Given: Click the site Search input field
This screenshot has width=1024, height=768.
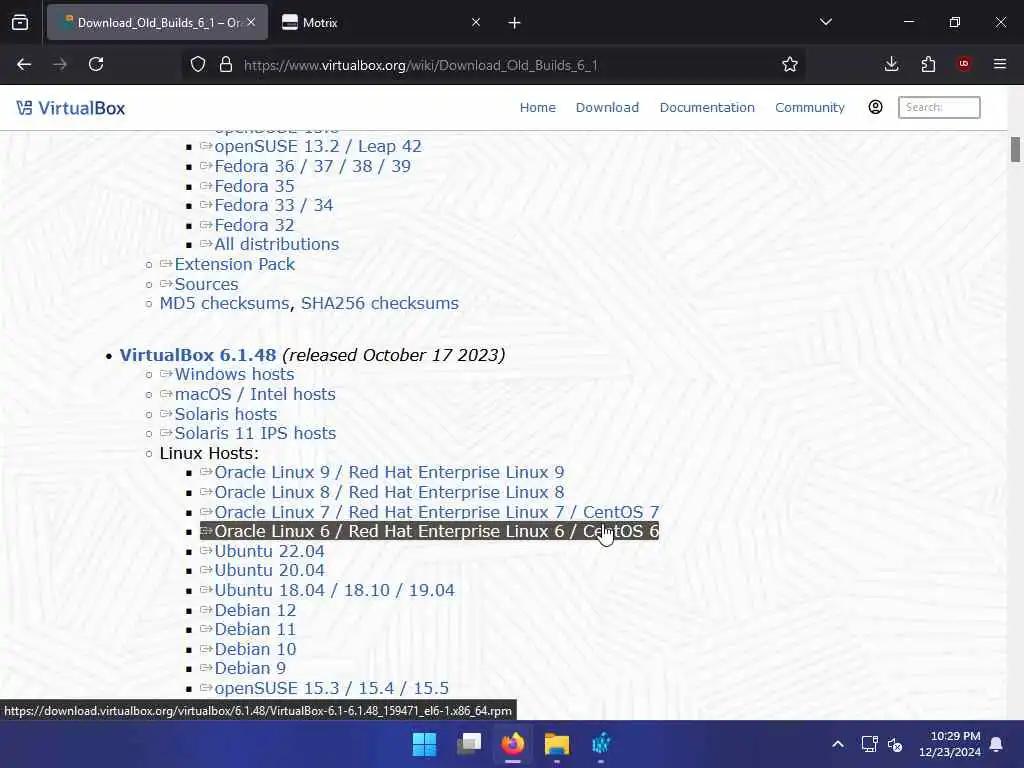Looking at the screenshot, I should tap(939, 107).
